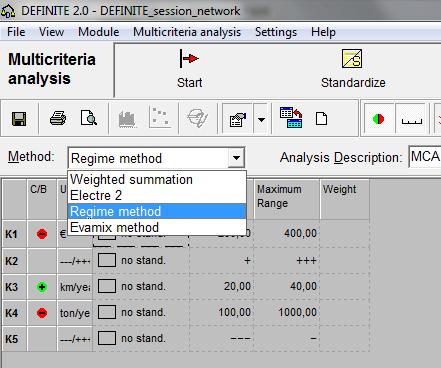Click the Analysis Description input field
The image size is (441, 368).
(425, 157)
